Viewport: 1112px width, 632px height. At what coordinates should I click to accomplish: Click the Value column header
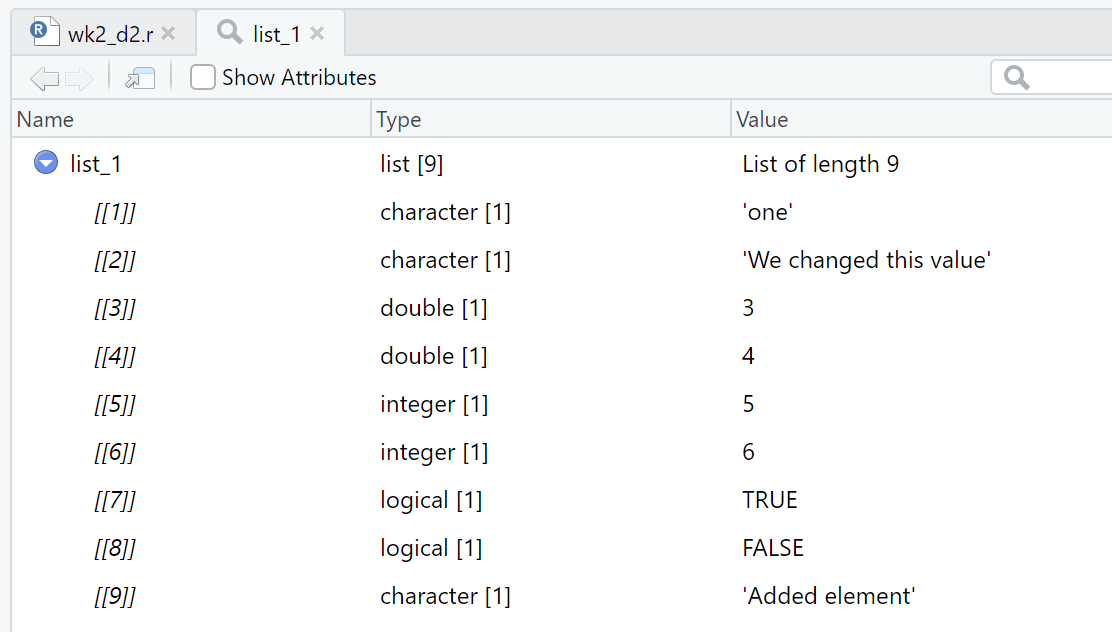[762, 120]
